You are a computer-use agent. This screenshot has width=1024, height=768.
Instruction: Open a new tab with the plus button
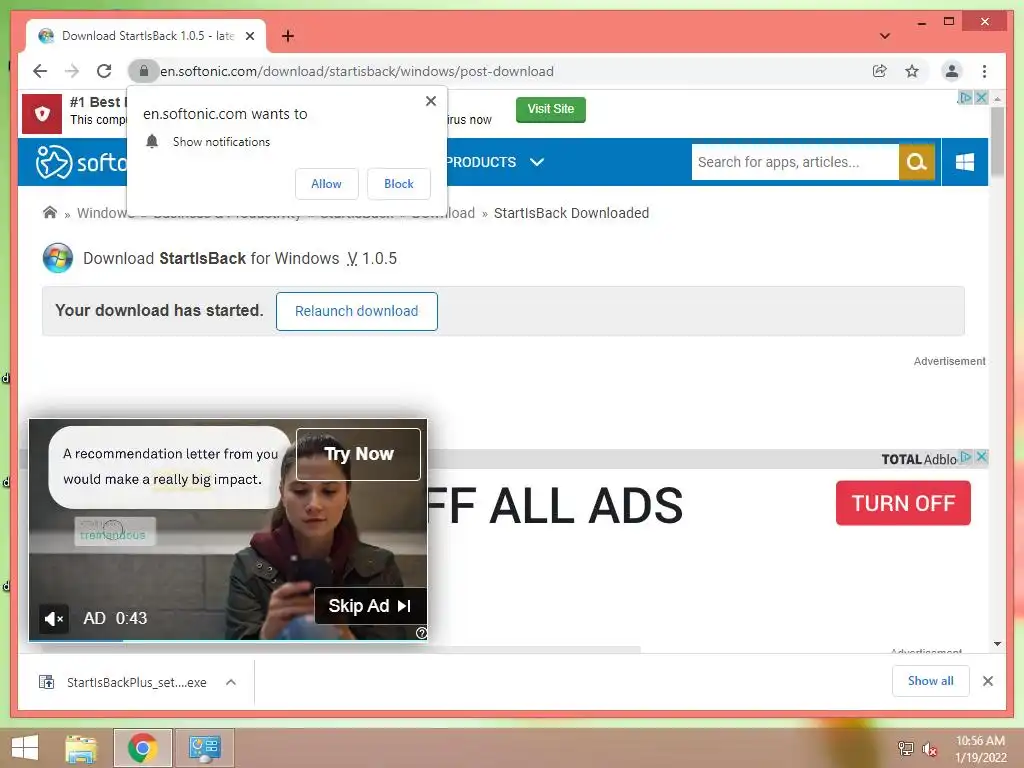pos(287,36)
